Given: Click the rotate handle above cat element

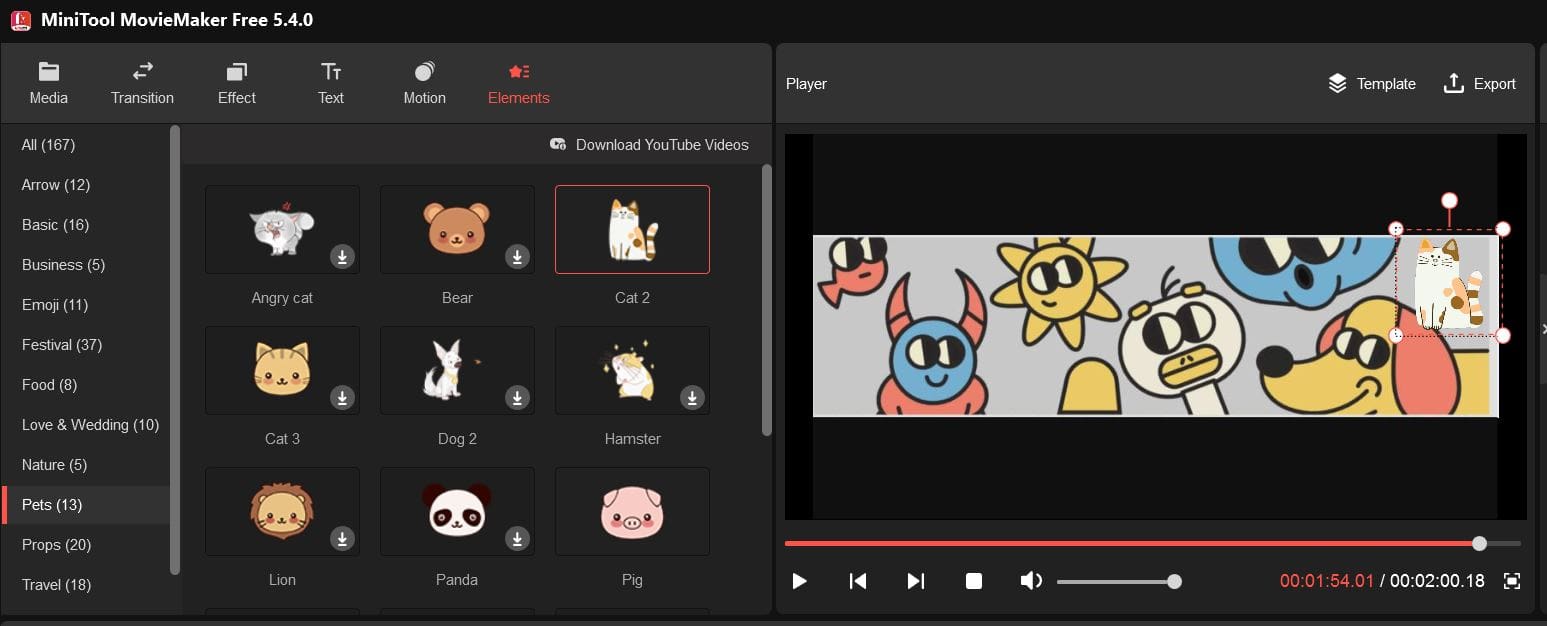Looking at the screenshot, I should 1449,201.
